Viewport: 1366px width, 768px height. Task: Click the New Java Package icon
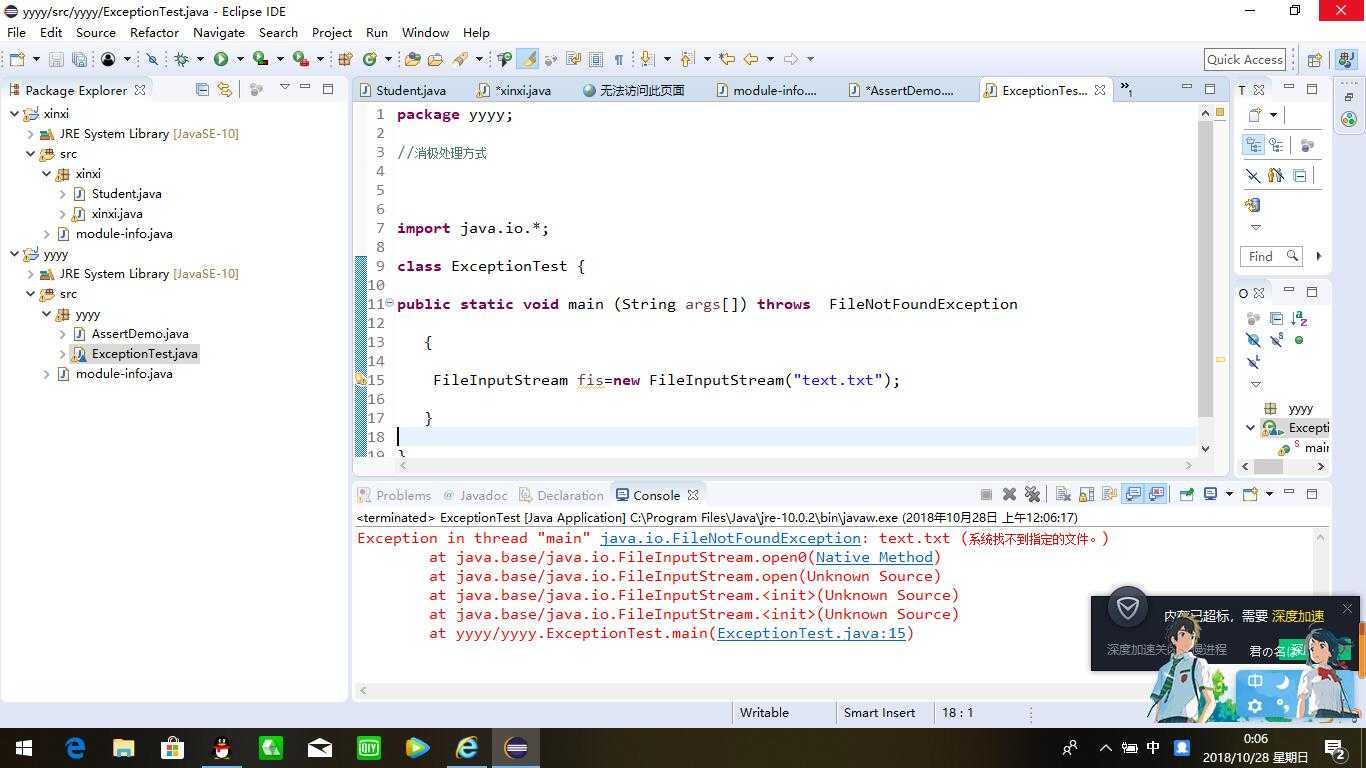(345, 60)
